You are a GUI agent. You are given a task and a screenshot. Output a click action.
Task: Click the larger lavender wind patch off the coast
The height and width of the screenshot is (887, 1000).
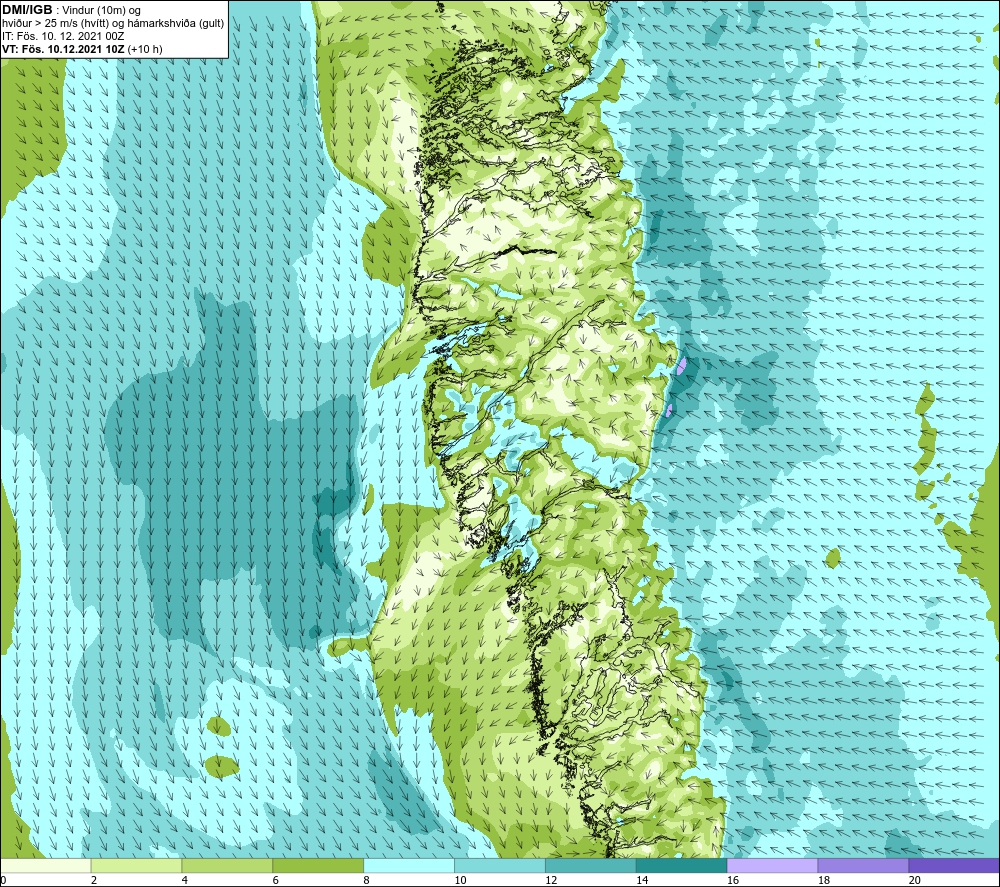[x=682, y=365]
